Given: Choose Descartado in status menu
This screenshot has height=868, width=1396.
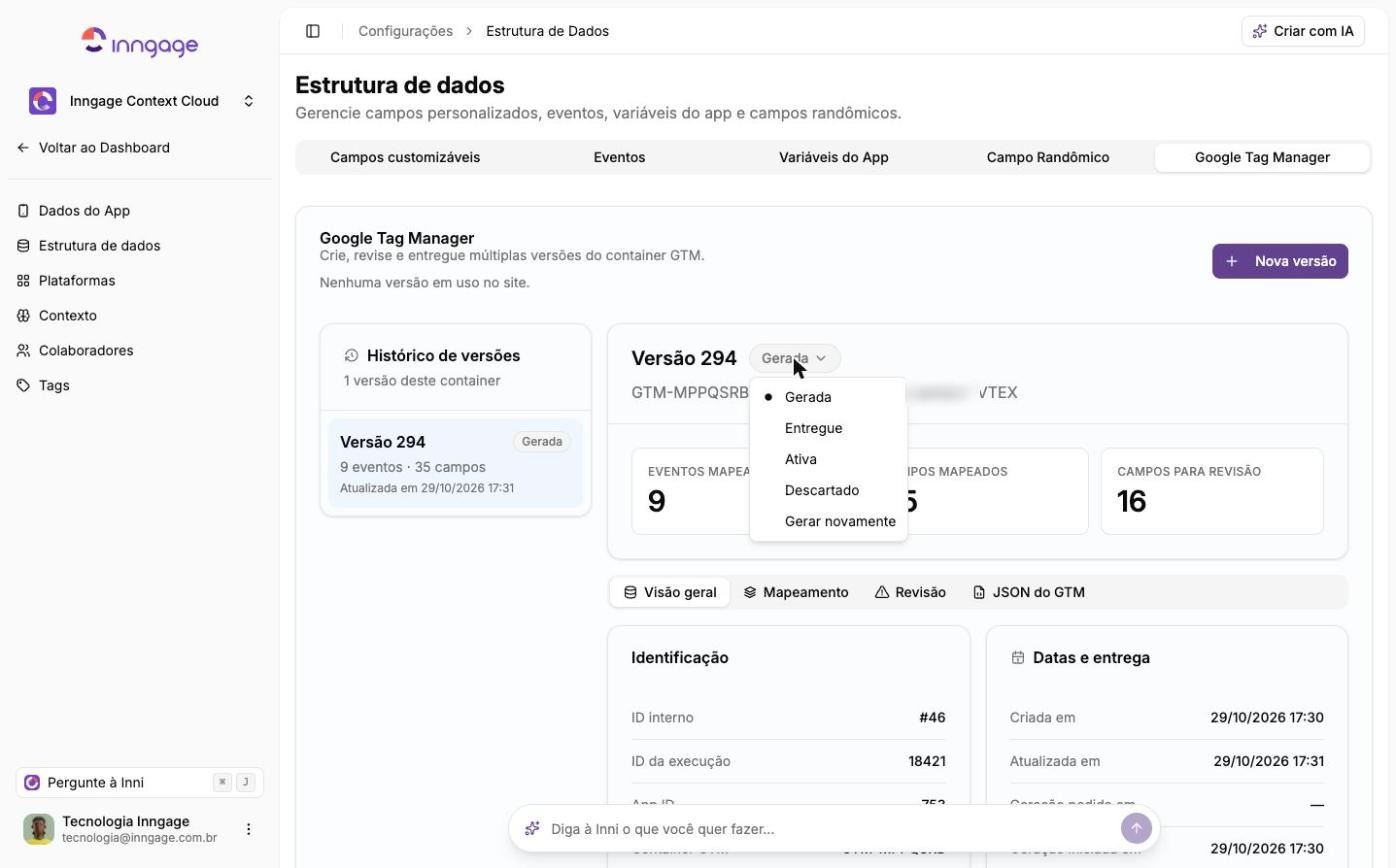Looking at the screenshot, I should coord(828,490).
